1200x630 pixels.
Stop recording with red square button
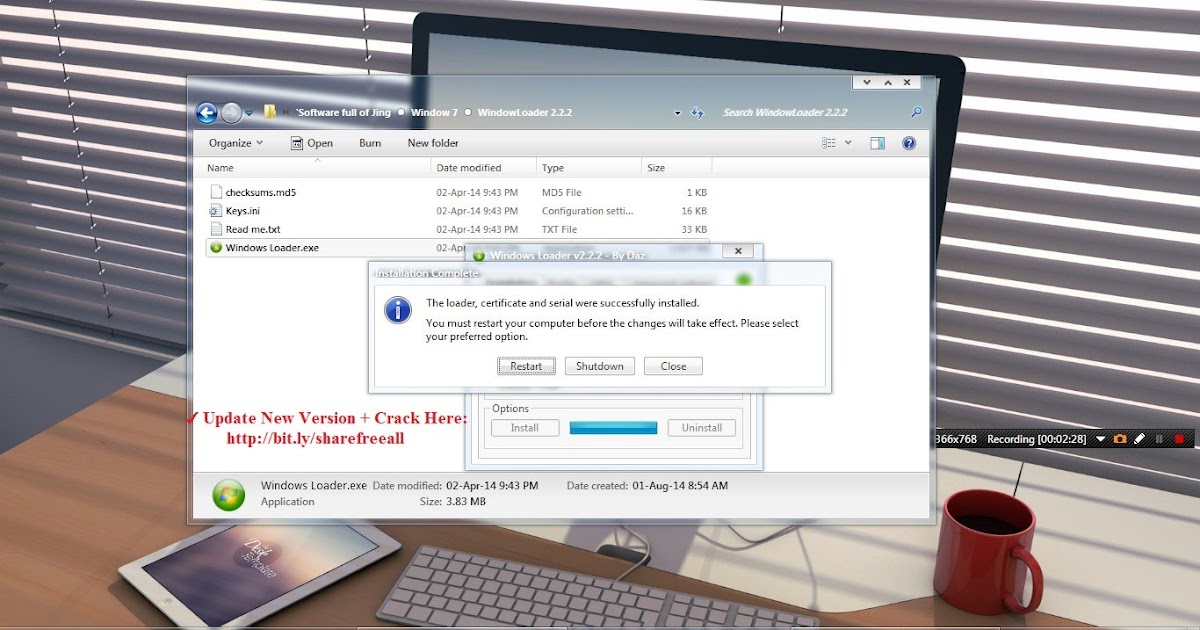[x=1179, y=439]
